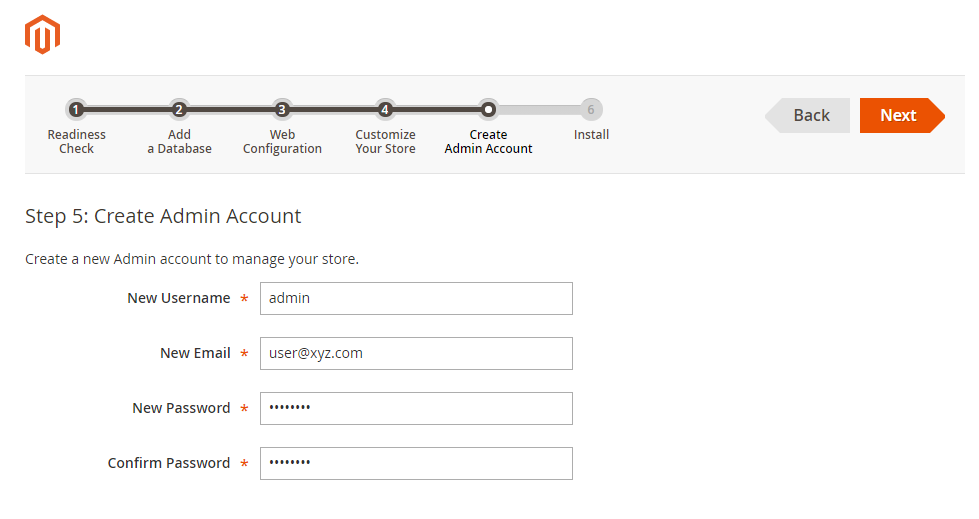Go to Readiness Check step label
The image size is (979, 519).
coord(76,142)
